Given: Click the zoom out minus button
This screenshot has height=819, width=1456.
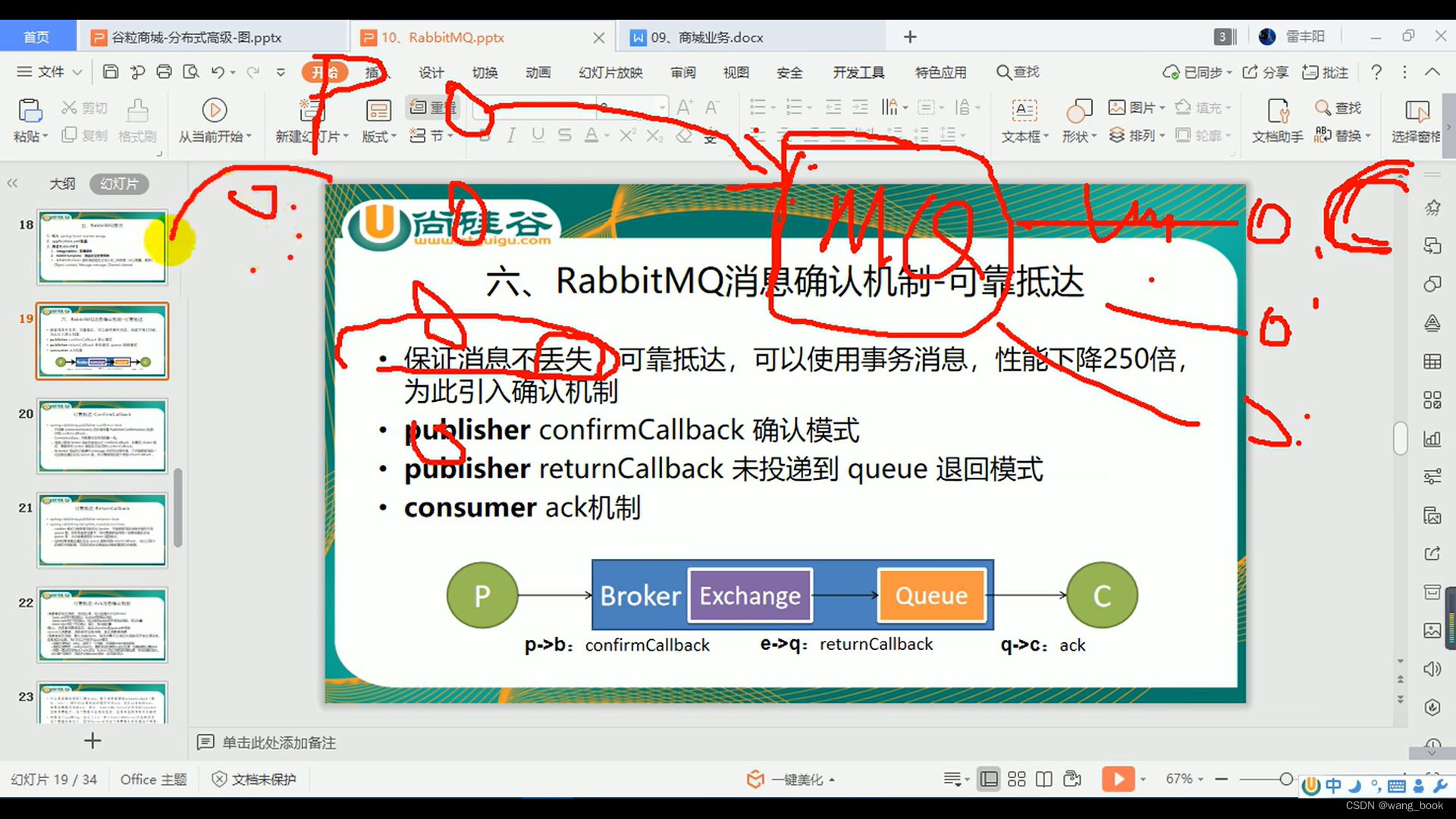Looking at the screenshot, I should pyautogui.click(x=1221, y=779).
